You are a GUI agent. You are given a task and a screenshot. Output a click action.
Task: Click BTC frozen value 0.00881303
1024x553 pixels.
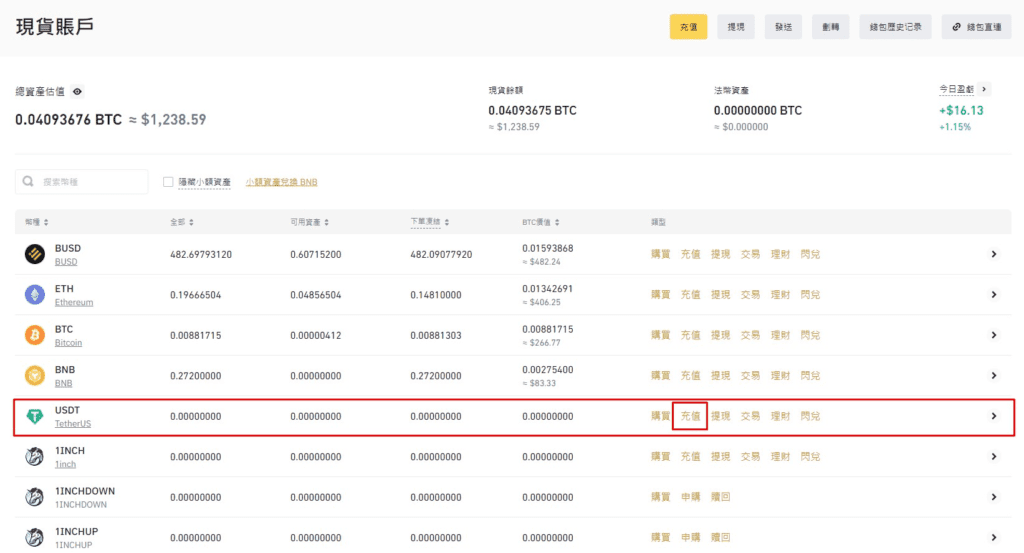(x=436, y=336)
